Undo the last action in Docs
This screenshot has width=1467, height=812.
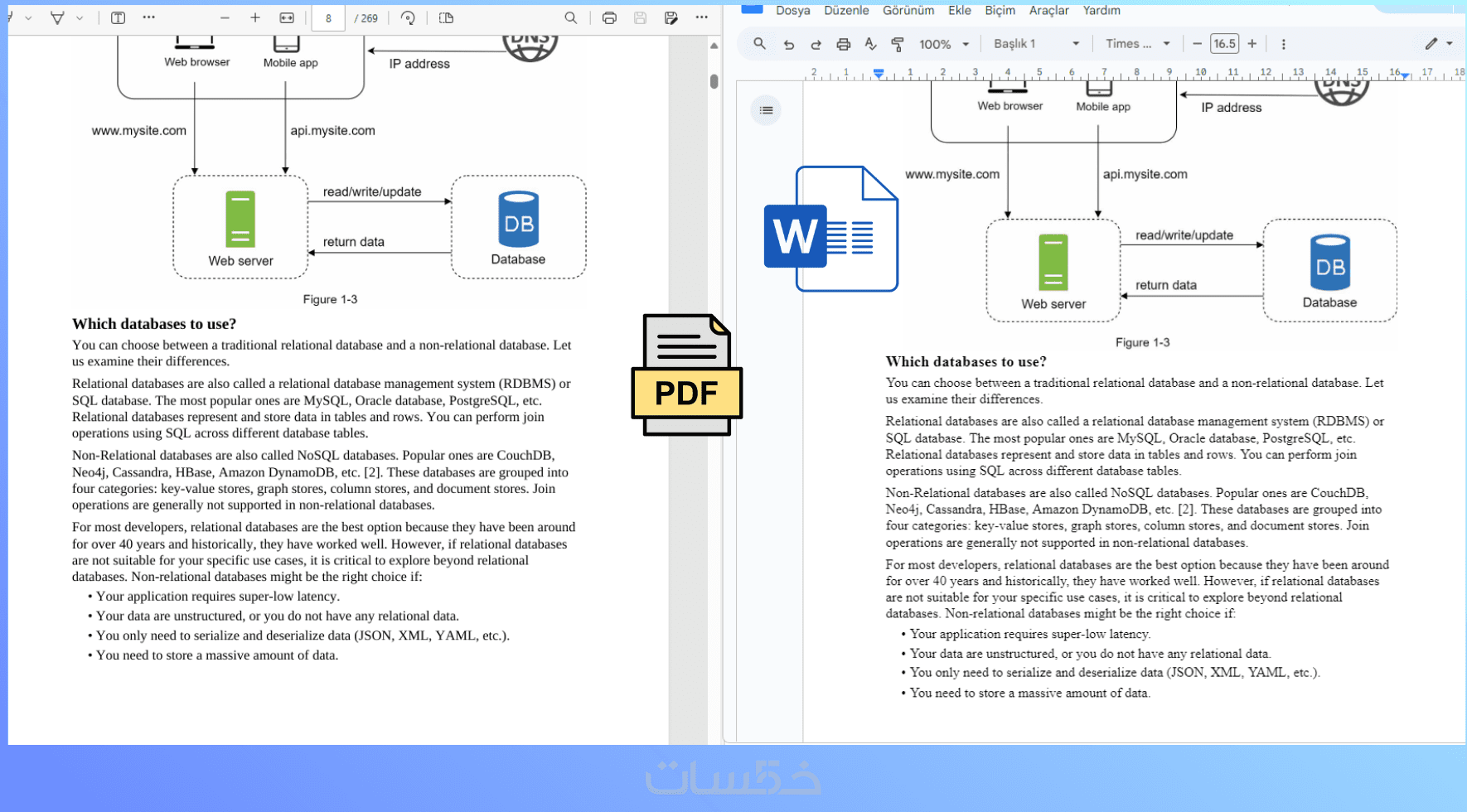coord(788,44)
